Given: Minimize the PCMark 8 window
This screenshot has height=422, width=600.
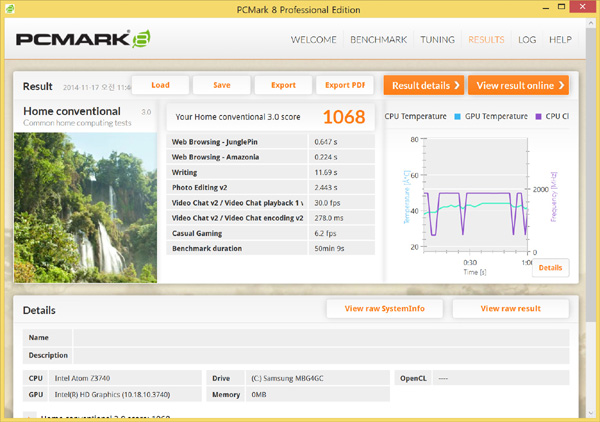Looking at the screenshot, I should [x=546, y=7].
